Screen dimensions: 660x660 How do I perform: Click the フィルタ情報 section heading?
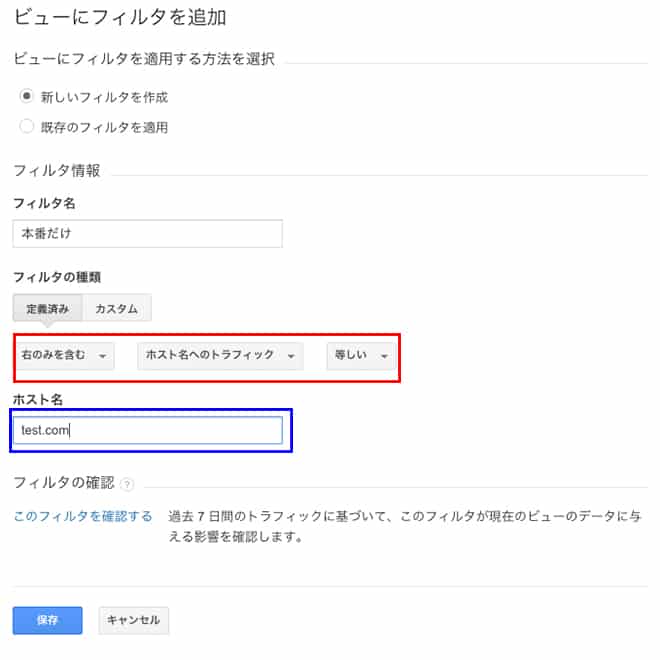(57, 170)
